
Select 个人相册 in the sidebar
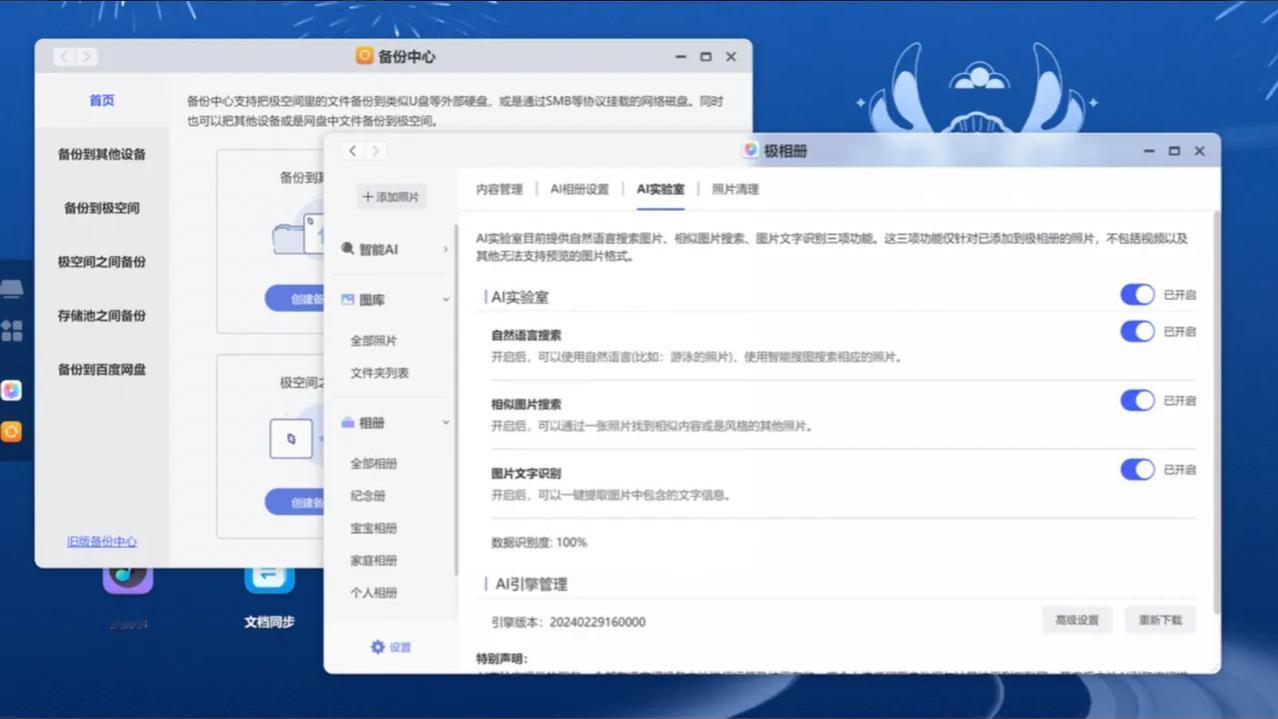point(374,592)
